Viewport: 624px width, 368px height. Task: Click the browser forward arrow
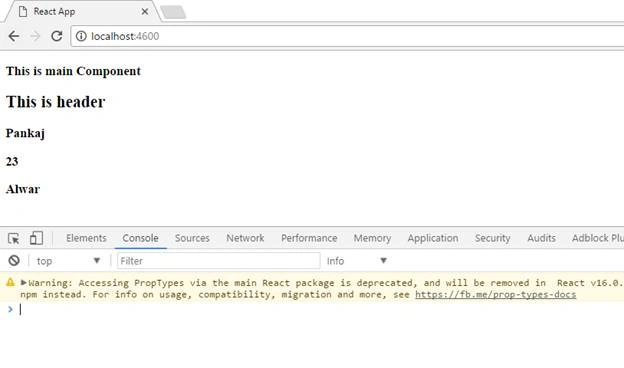[x=35, y=36]
